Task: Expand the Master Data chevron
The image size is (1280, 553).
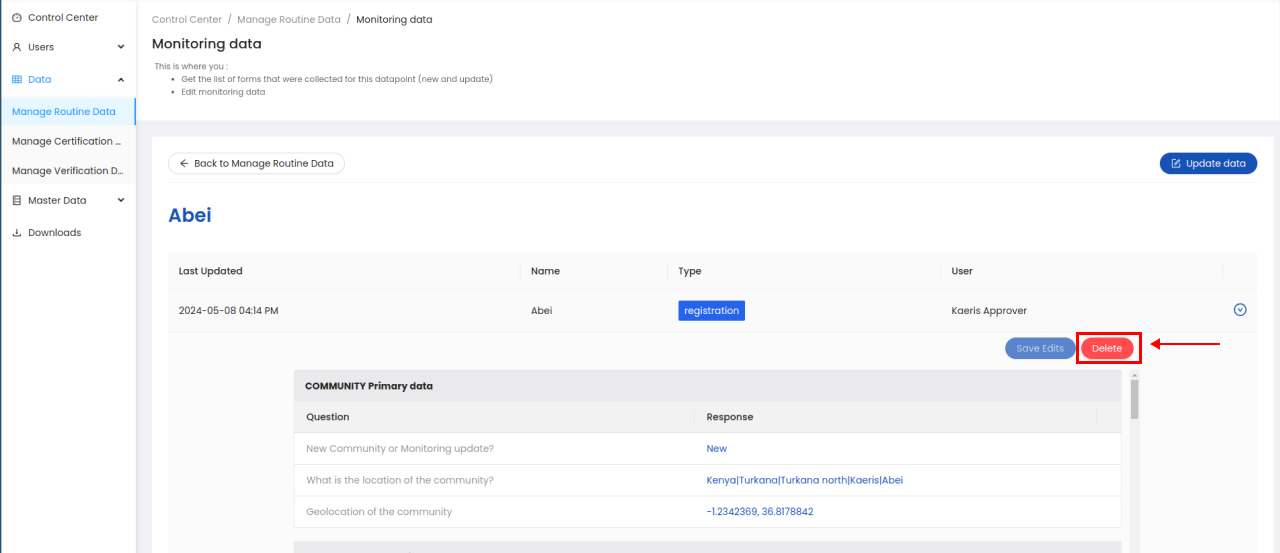Action: click(121, 200)
